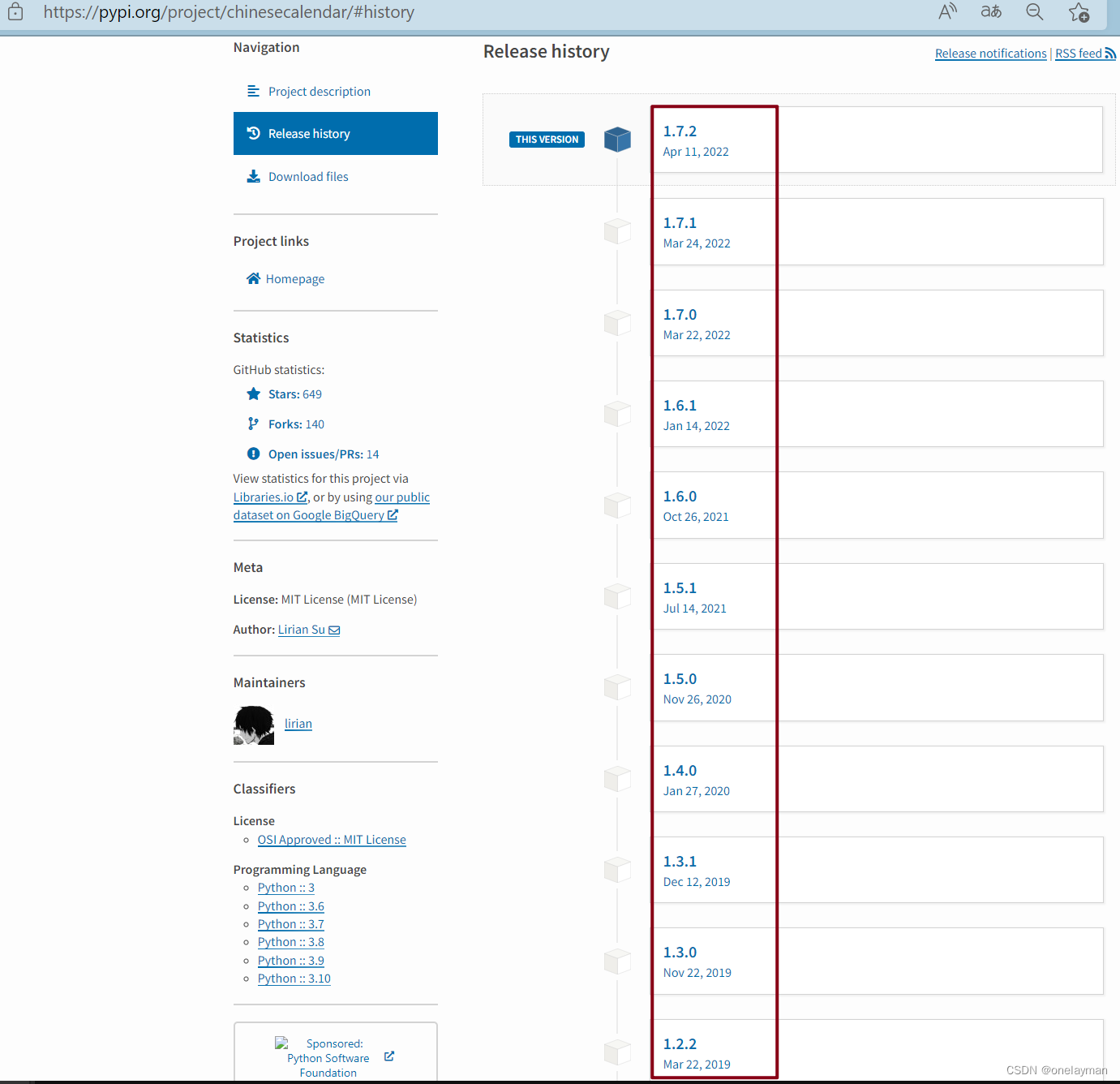
Task: Open release 1.6.1 from Jan 14, 2022
Action: [x=878, y=414]
